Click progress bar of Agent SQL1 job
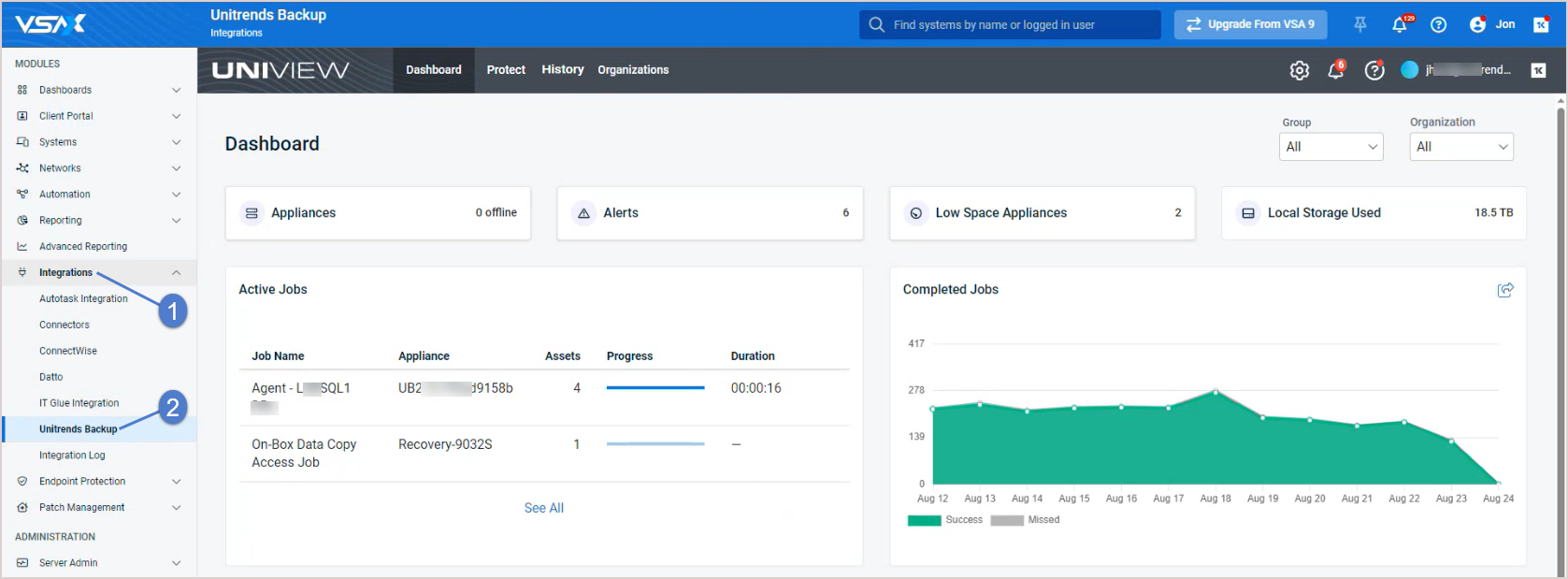The height and width of the screenshot is (579, 1568). click(x=655, y=388)
